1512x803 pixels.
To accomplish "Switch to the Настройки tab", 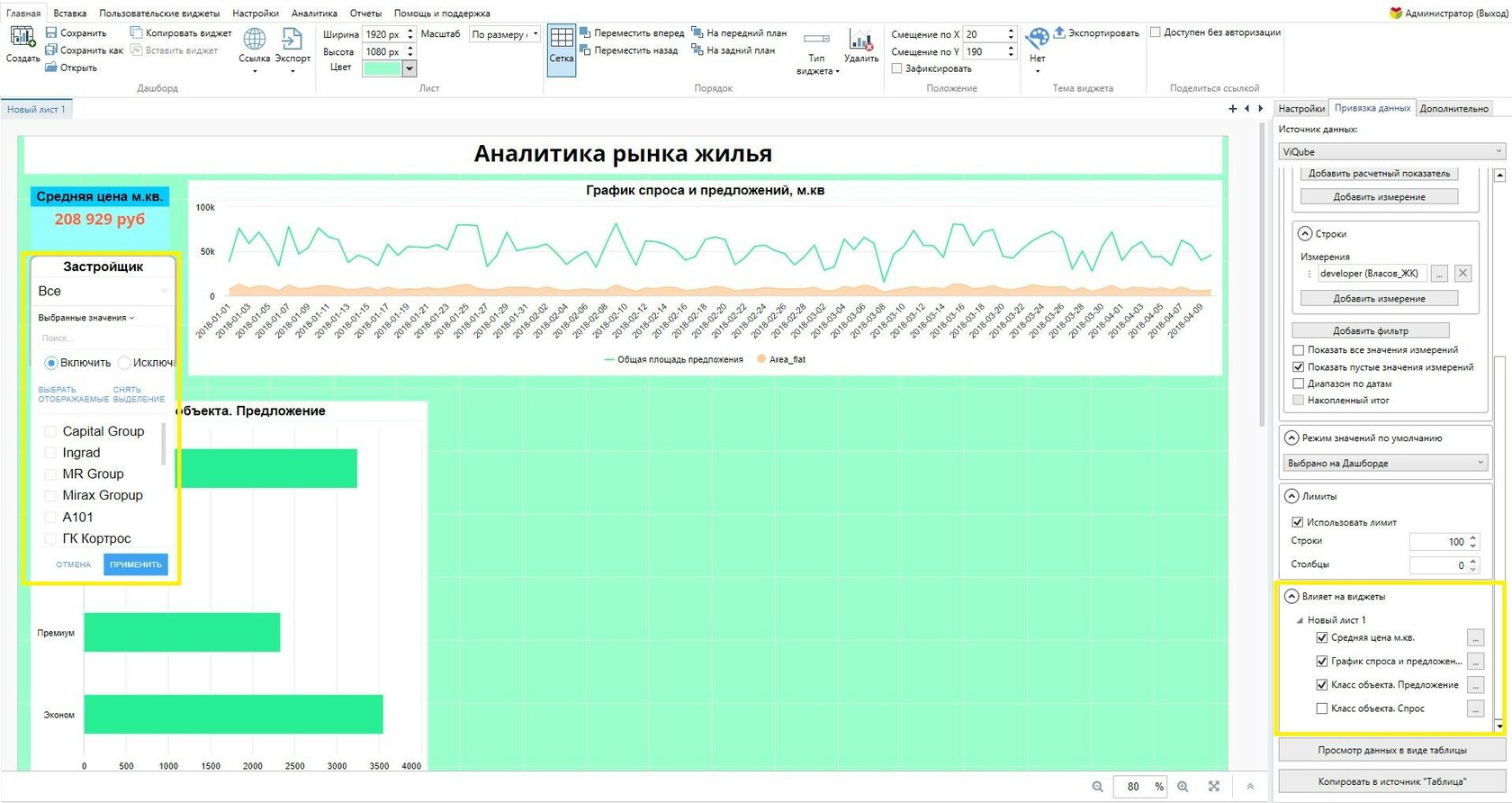I will 1301,108.
